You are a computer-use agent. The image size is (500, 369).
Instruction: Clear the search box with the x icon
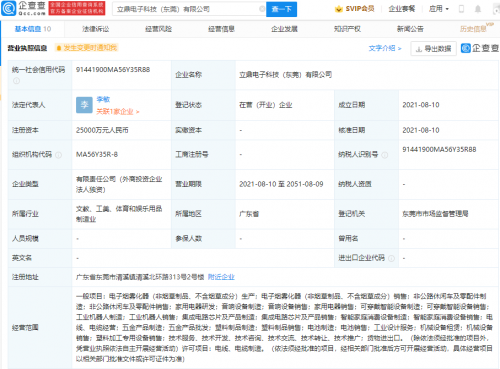click(x=262, y=9)
